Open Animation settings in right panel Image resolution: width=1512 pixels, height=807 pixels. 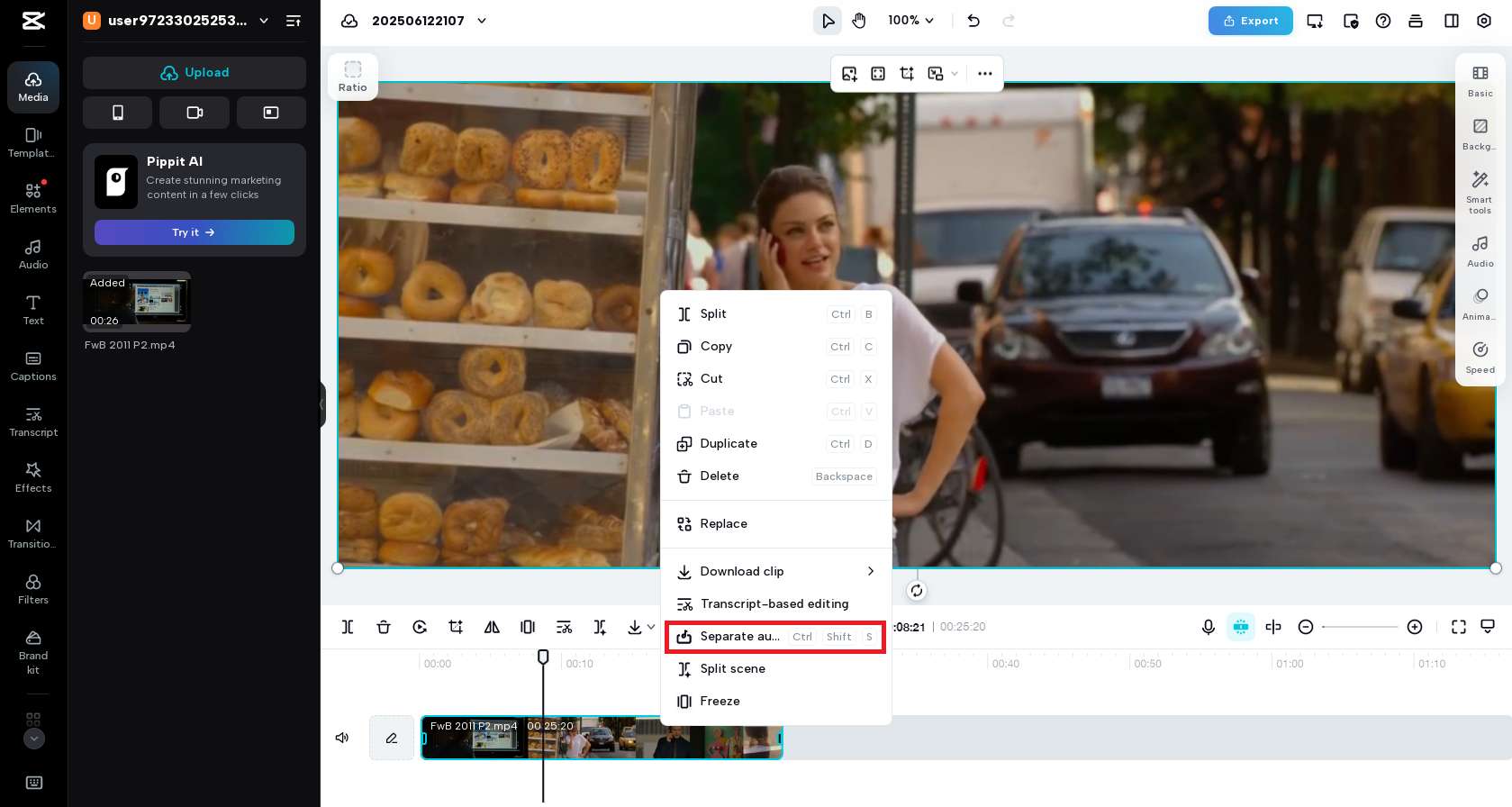coord(1480,304)
